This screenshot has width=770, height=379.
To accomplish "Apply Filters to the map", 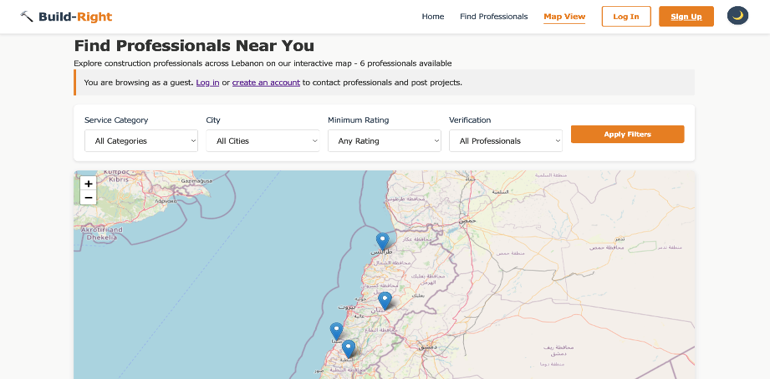I will pyautogui.click(x=627, y=134).
